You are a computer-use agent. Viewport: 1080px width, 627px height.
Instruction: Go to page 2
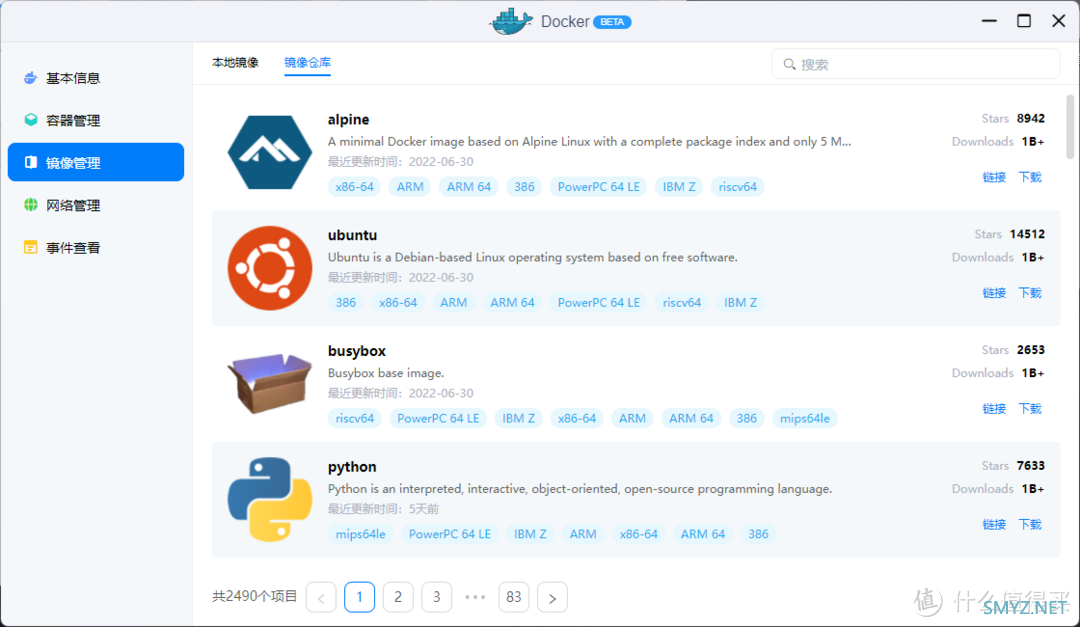tap(398, 597)
